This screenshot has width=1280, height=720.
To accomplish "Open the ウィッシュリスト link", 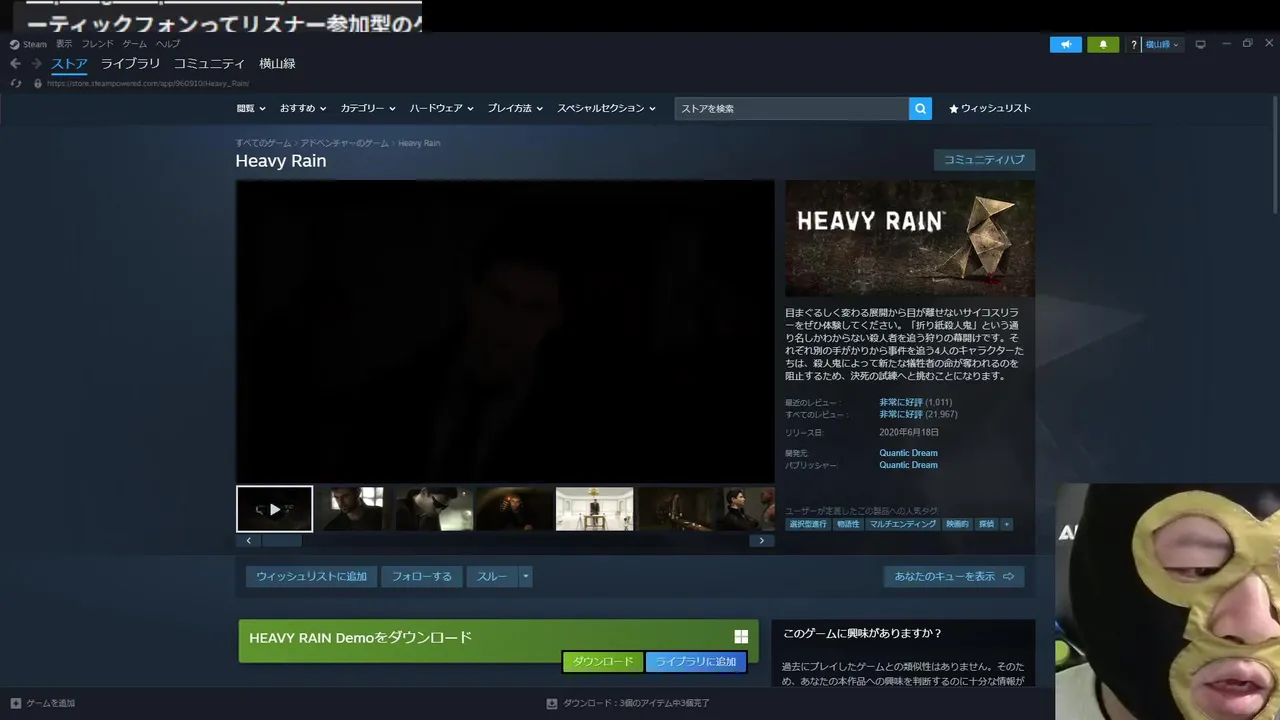I will 990,108.
